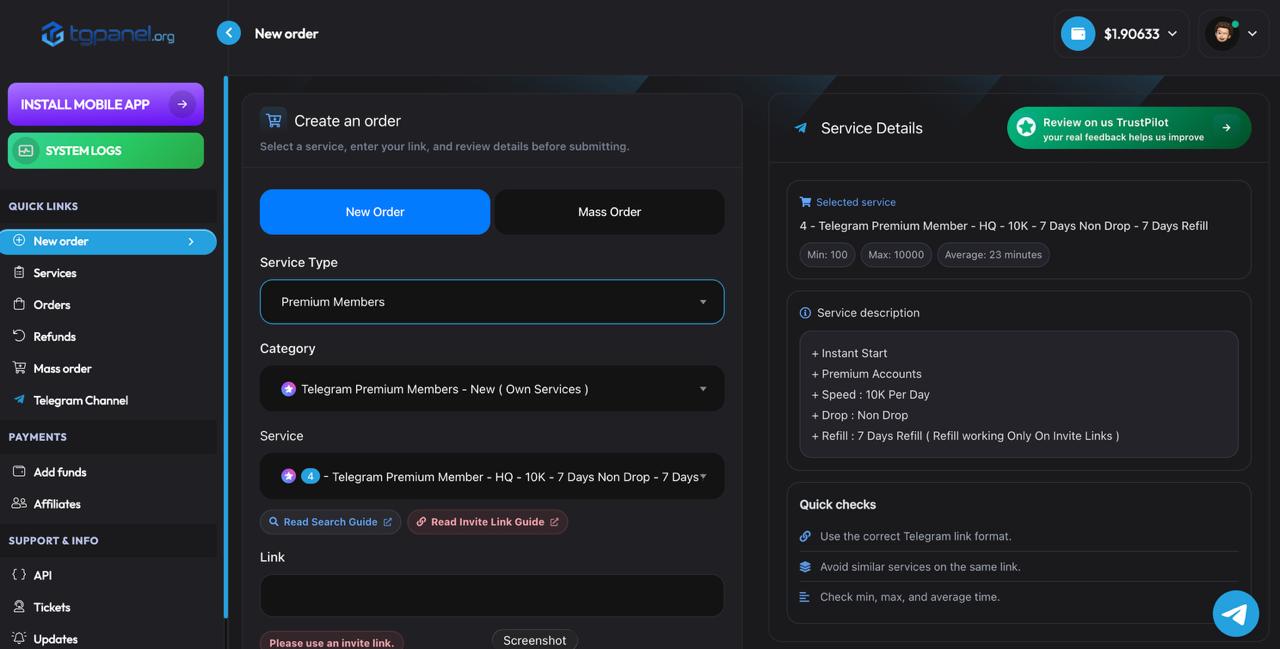This screenshot has width=1280, height=649.
Task: Click the Install Mobile App button
Action: tap(106, 104)
